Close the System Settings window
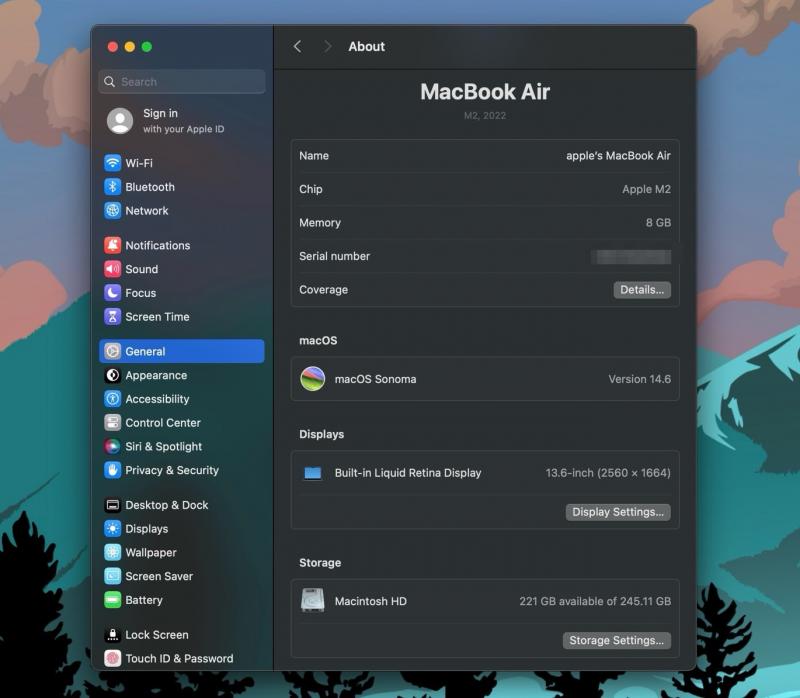This screenshot has width=800, height=698. pyautogui.click(x=113, y=47)
